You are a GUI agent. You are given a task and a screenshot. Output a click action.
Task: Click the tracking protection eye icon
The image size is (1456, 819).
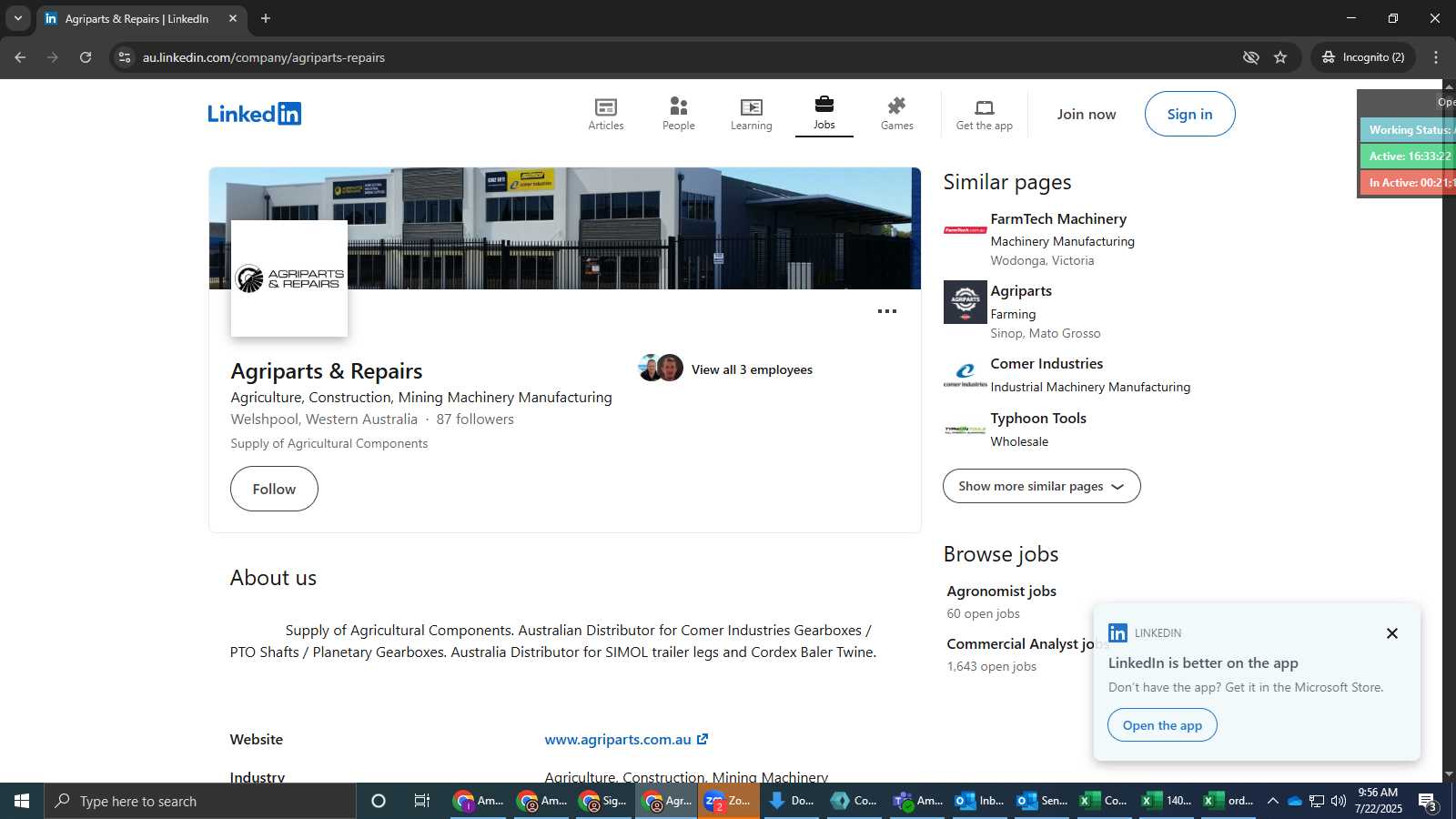pos(1251,57)
